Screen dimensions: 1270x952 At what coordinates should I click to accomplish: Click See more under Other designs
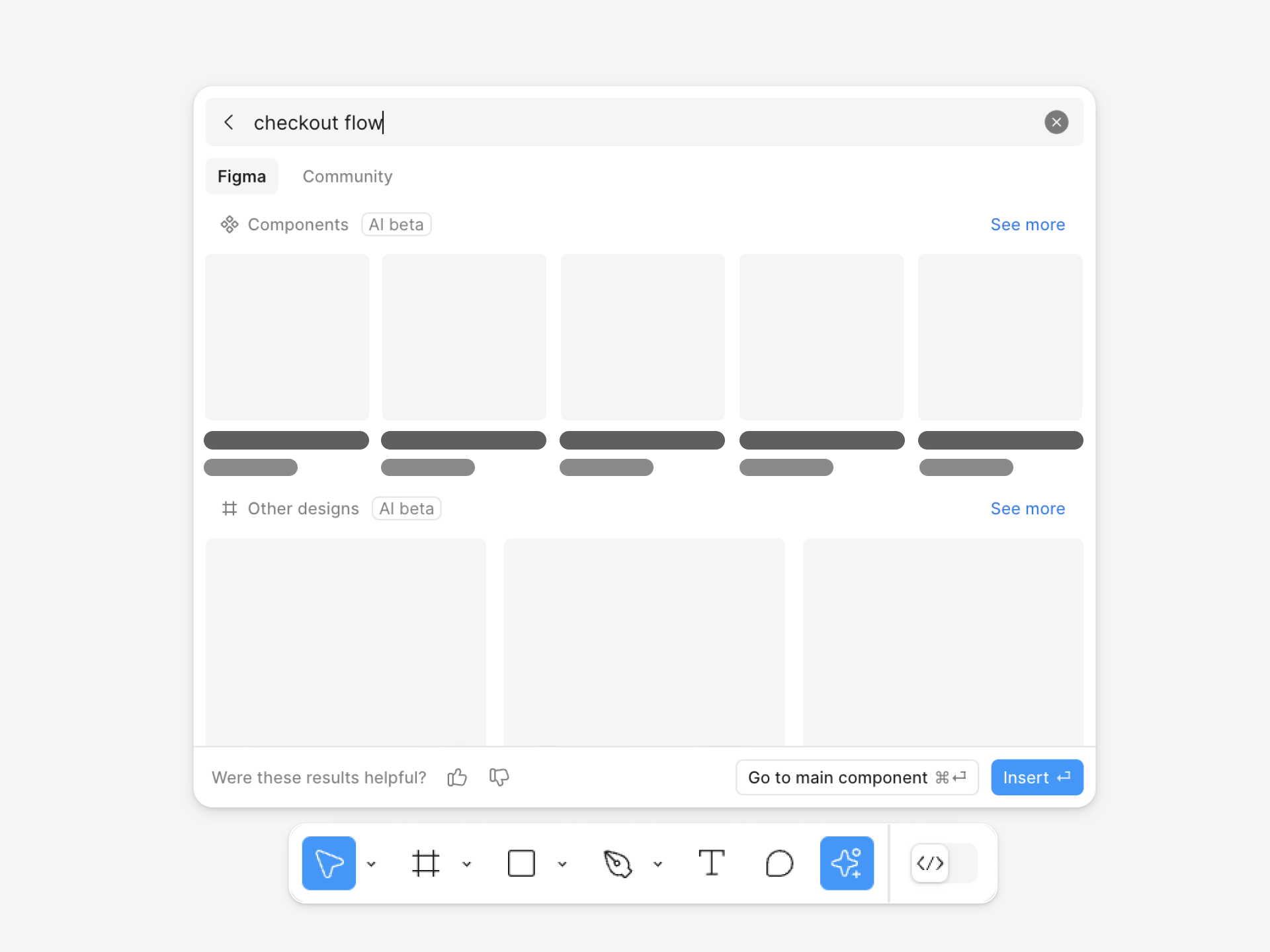(1028, 509)
